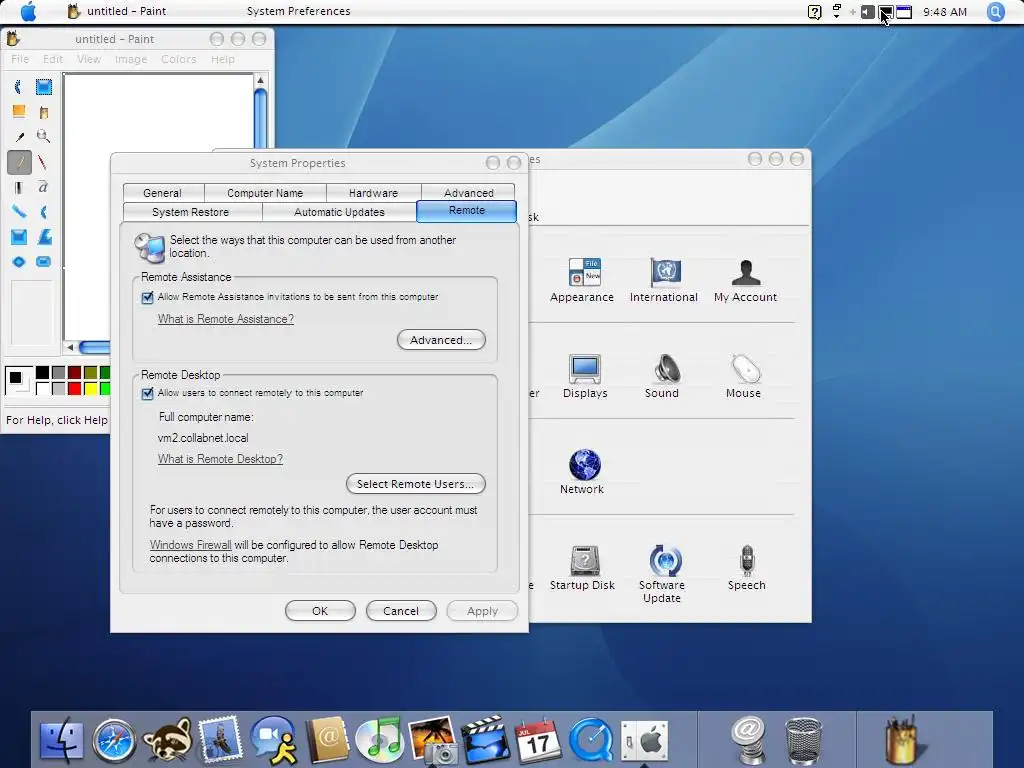Open Startup Disk preference pane
Screen dimensions: 1024x768
tap(582, 568)
